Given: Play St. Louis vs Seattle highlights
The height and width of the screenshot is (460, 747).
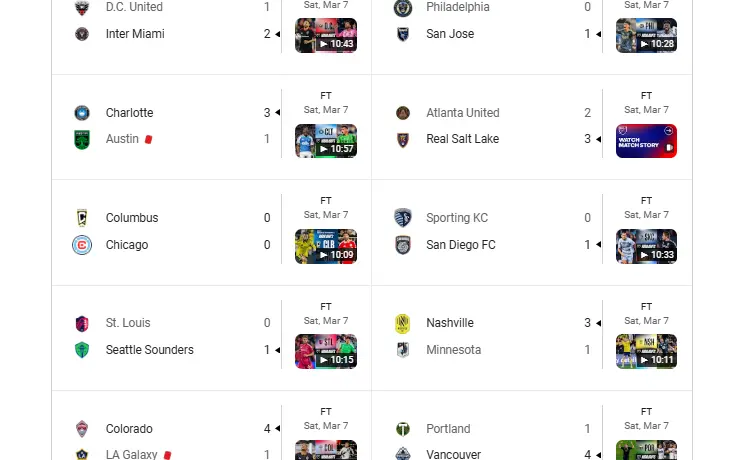Looking at the screenshot, I should point(326,351).
